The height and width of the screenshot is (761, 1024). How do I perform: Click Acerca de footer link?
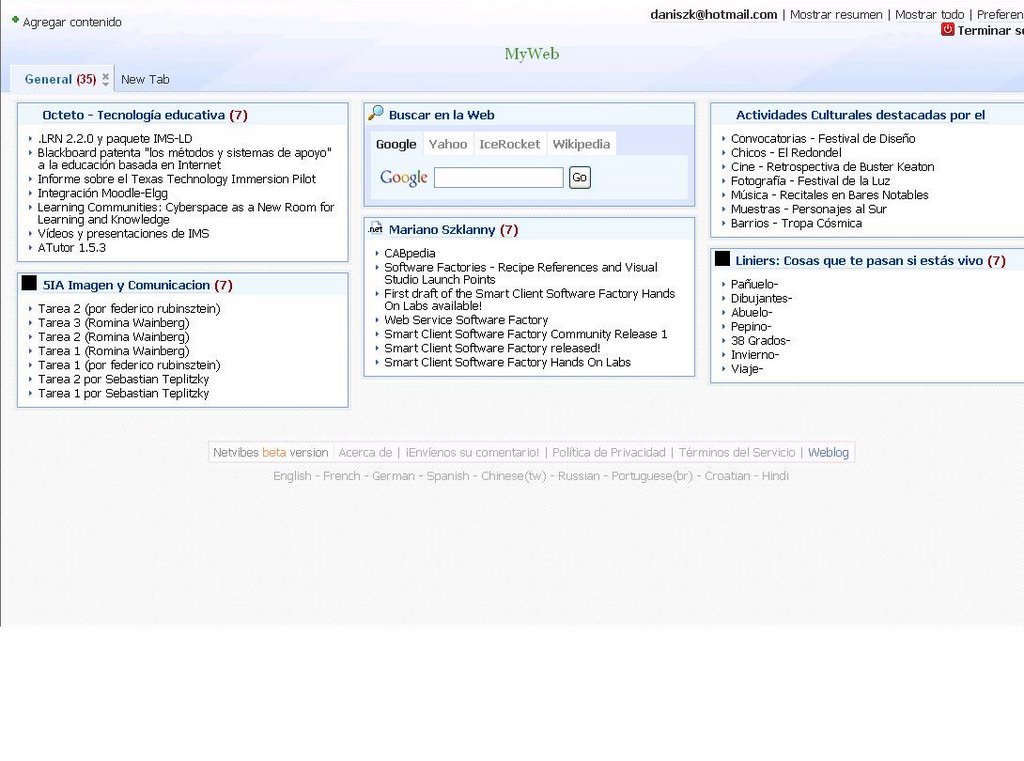[x=365, y=453]
